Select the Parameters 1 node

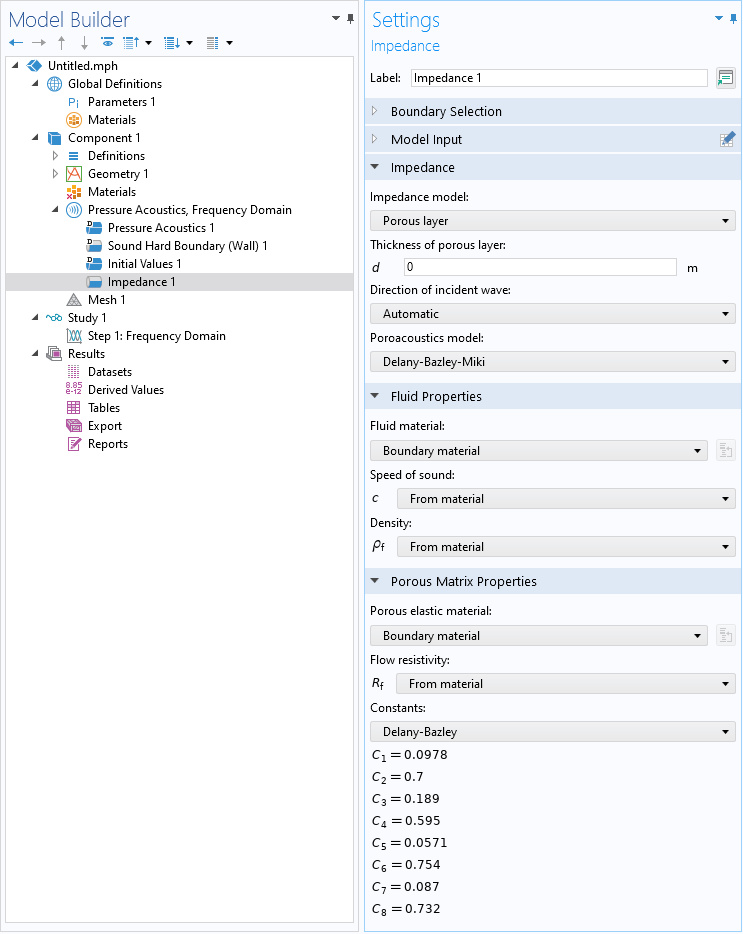(x=122, y=102)
